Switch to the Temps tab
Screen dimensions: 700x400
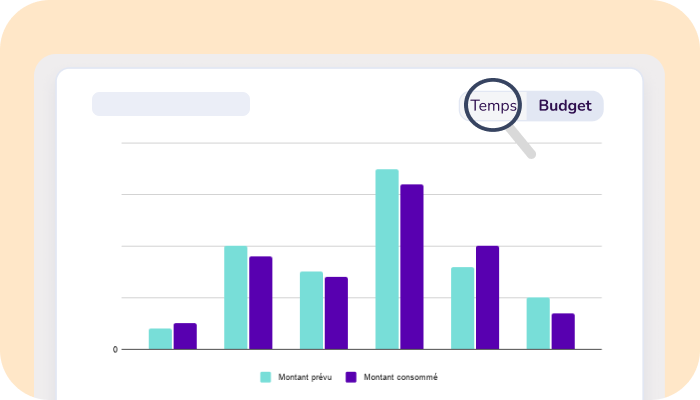[x=494, y=105]
